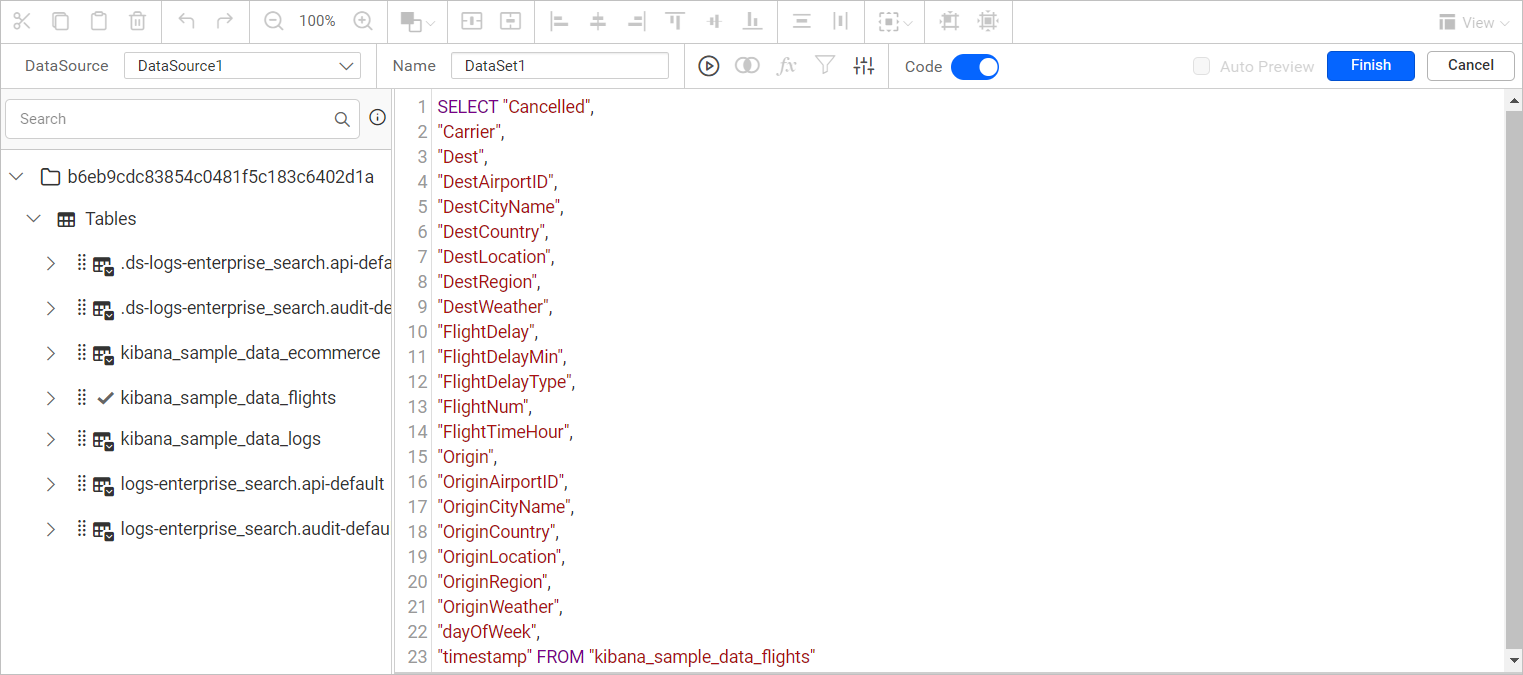Click the "FlightDelayType" code line
The width and height of the screenshot is (1523, 675).
pos(506,382)
